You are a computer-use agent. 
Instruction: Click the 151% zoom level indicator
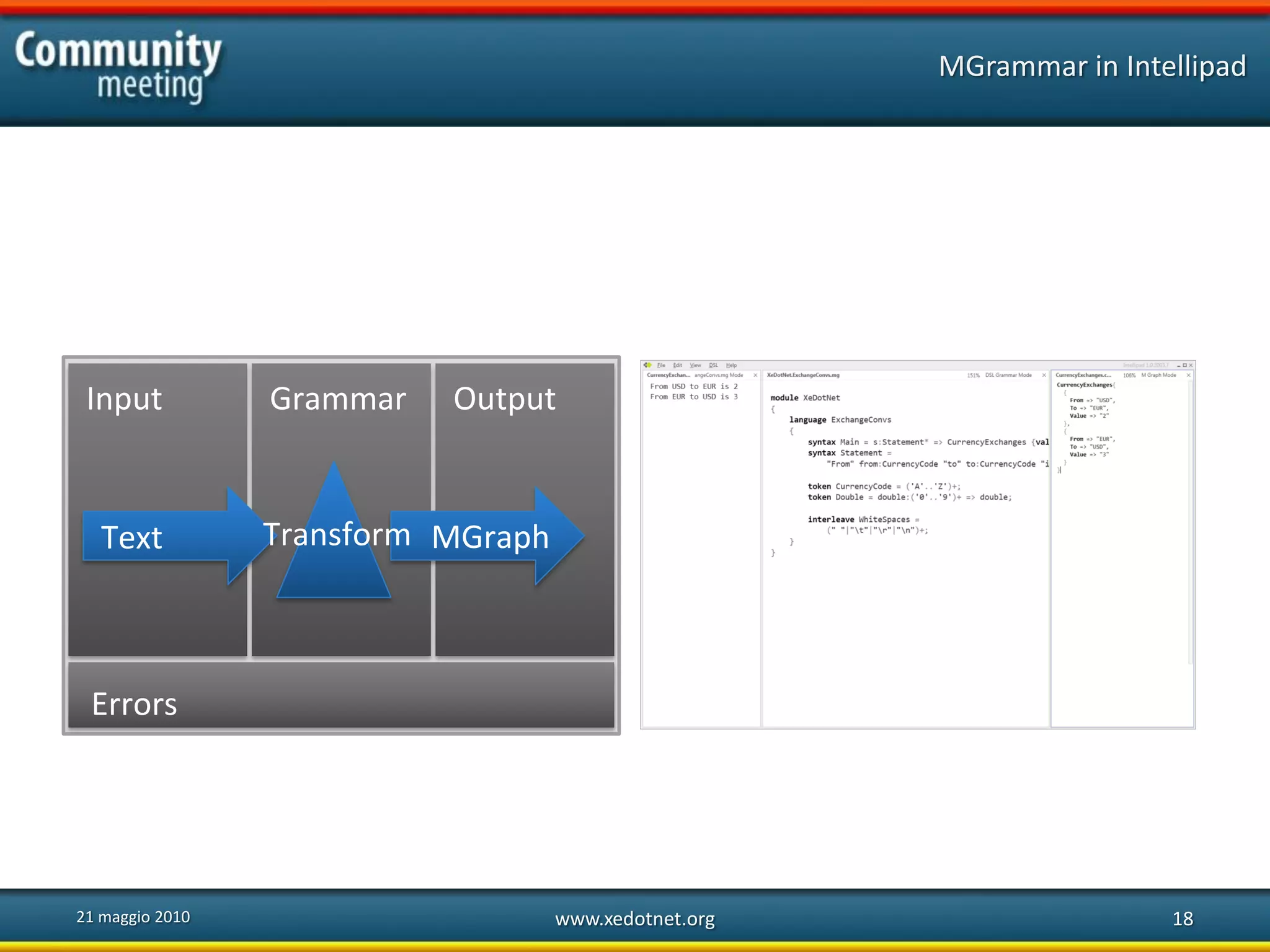click(x=973, y=375)
